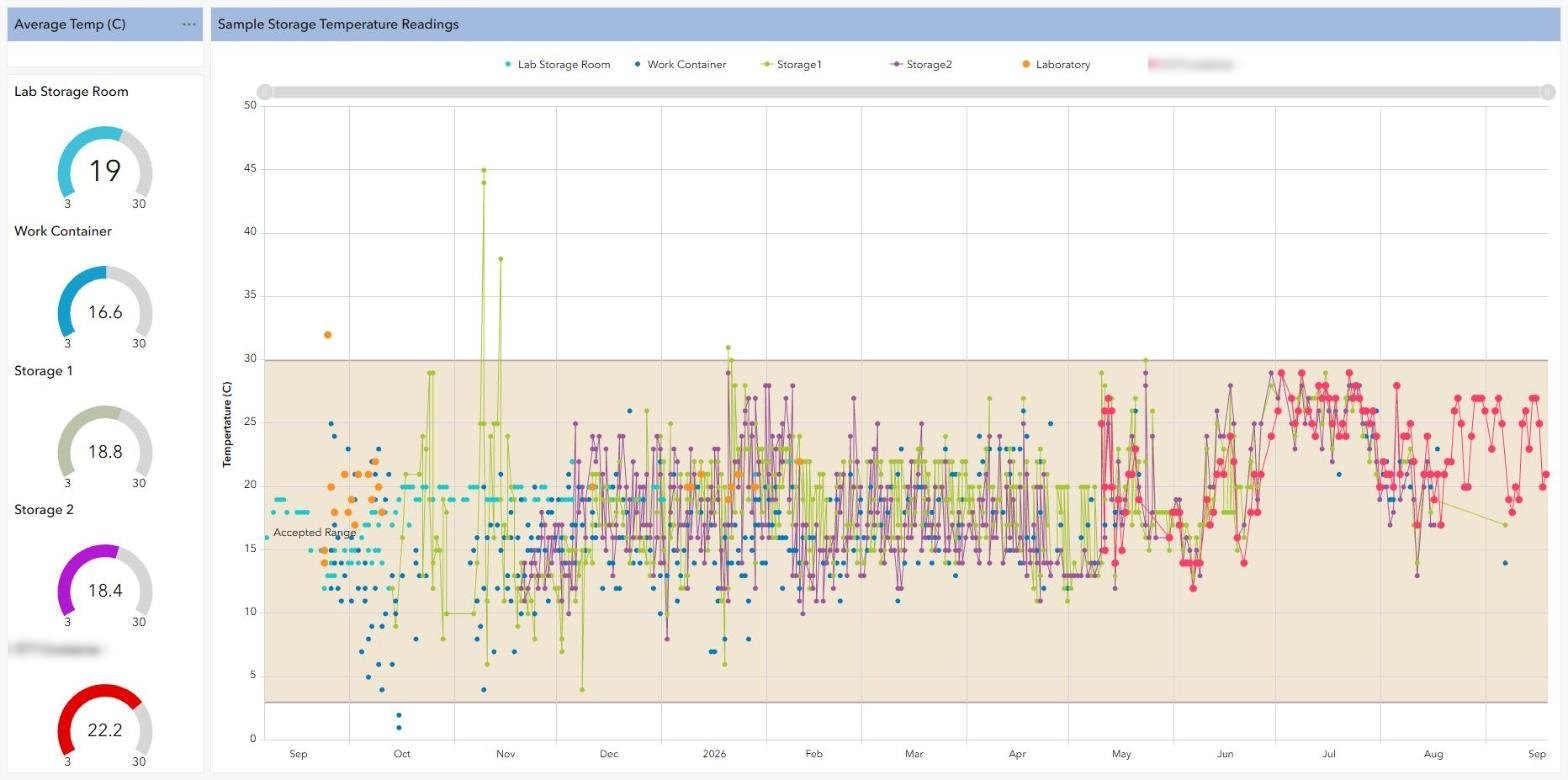
Task: Click the 'Nov' label on time axis
Action: click(506, 754)
